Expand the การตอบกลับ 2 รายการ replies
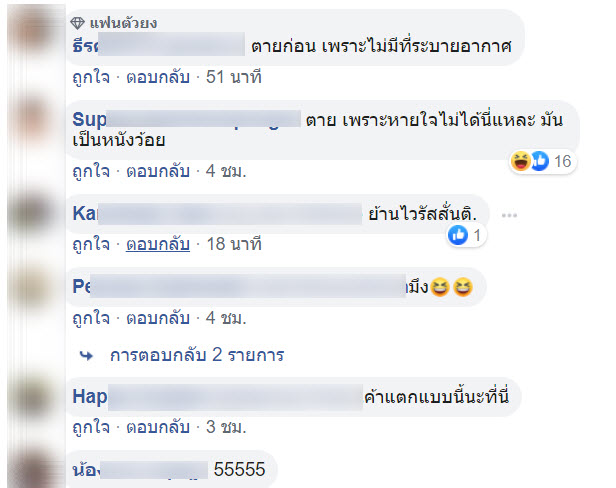The height and width of the screenshot is (488, 616). tap(197, 355)
